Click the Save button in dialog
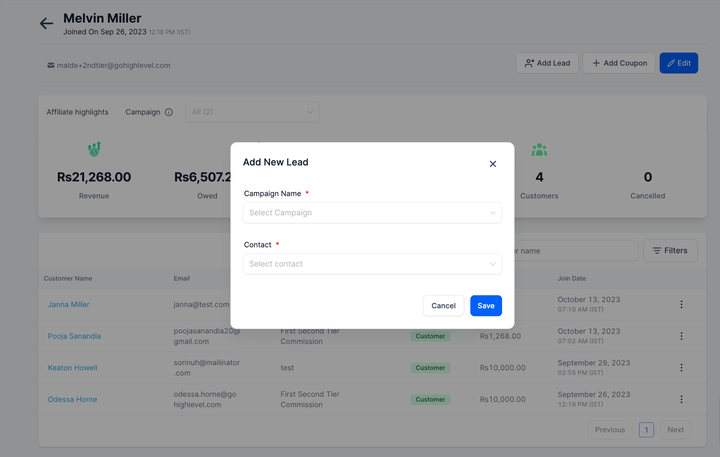This screenshot has height=457, width=720. pos(486,306)
